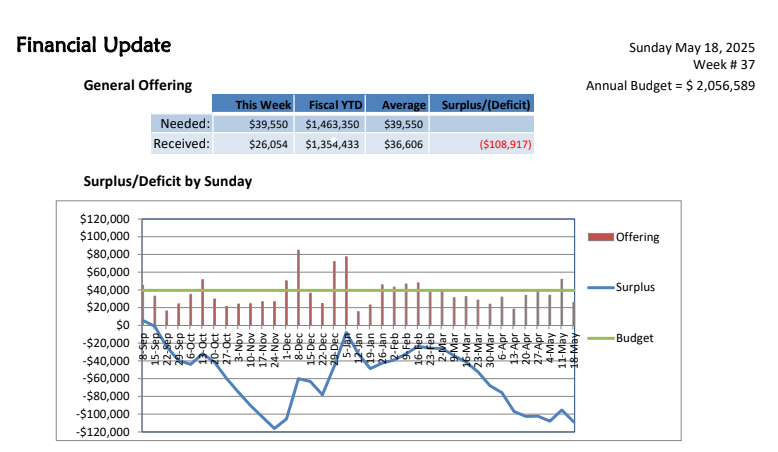778x452 pixels.
Task: Click the $1,463,350 needed fiscal YTD cell
Action: point(332,124)
